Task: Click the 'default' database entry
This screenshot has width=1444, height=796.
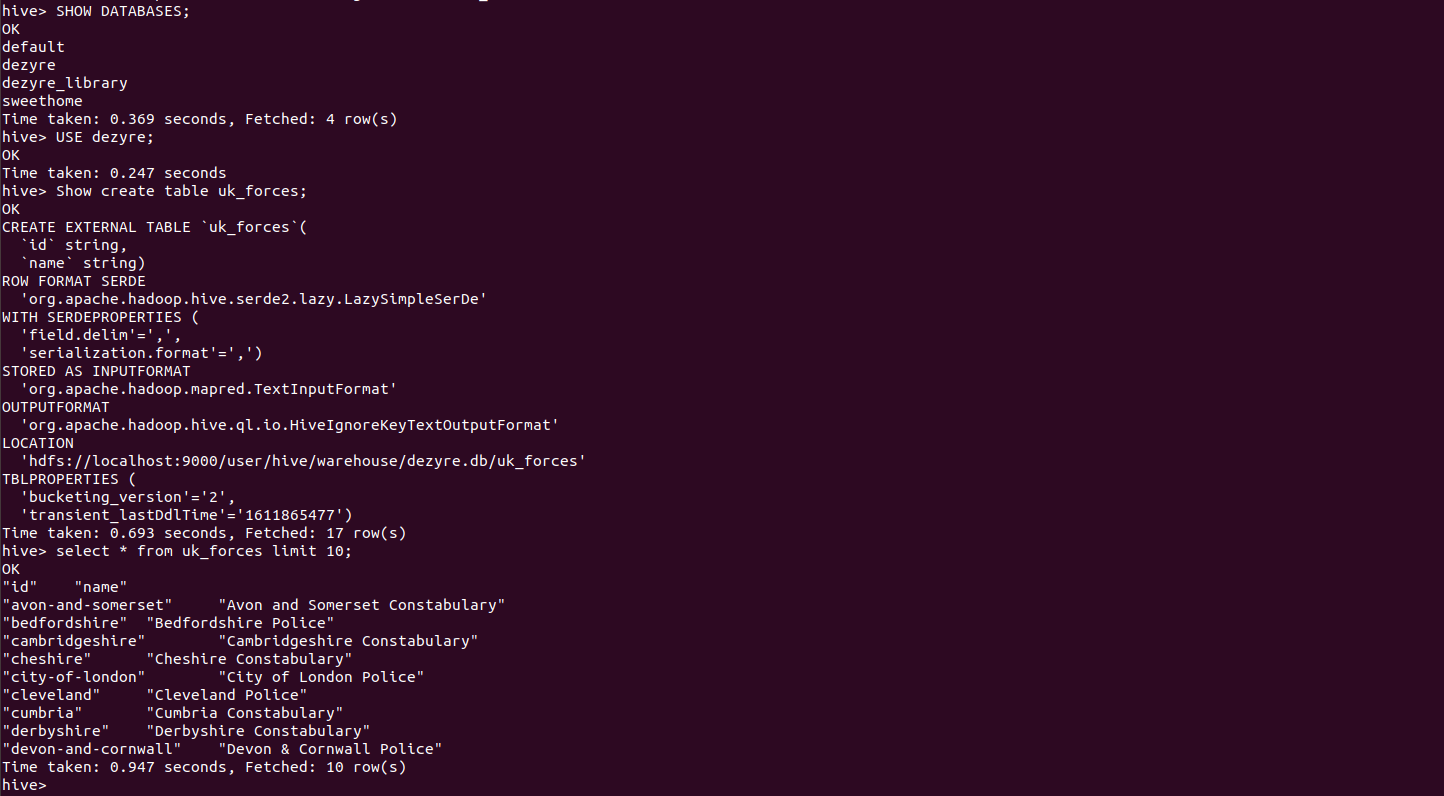Action: pos(33,47)
